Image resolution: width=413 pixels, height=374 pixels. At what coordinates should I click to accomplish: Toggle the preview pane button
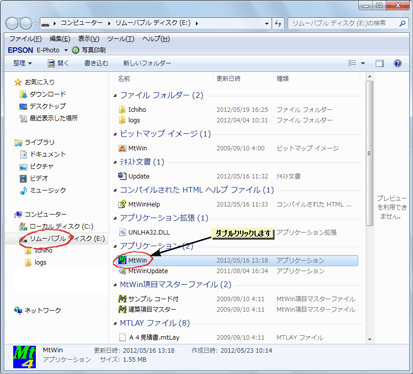point(379,63)
